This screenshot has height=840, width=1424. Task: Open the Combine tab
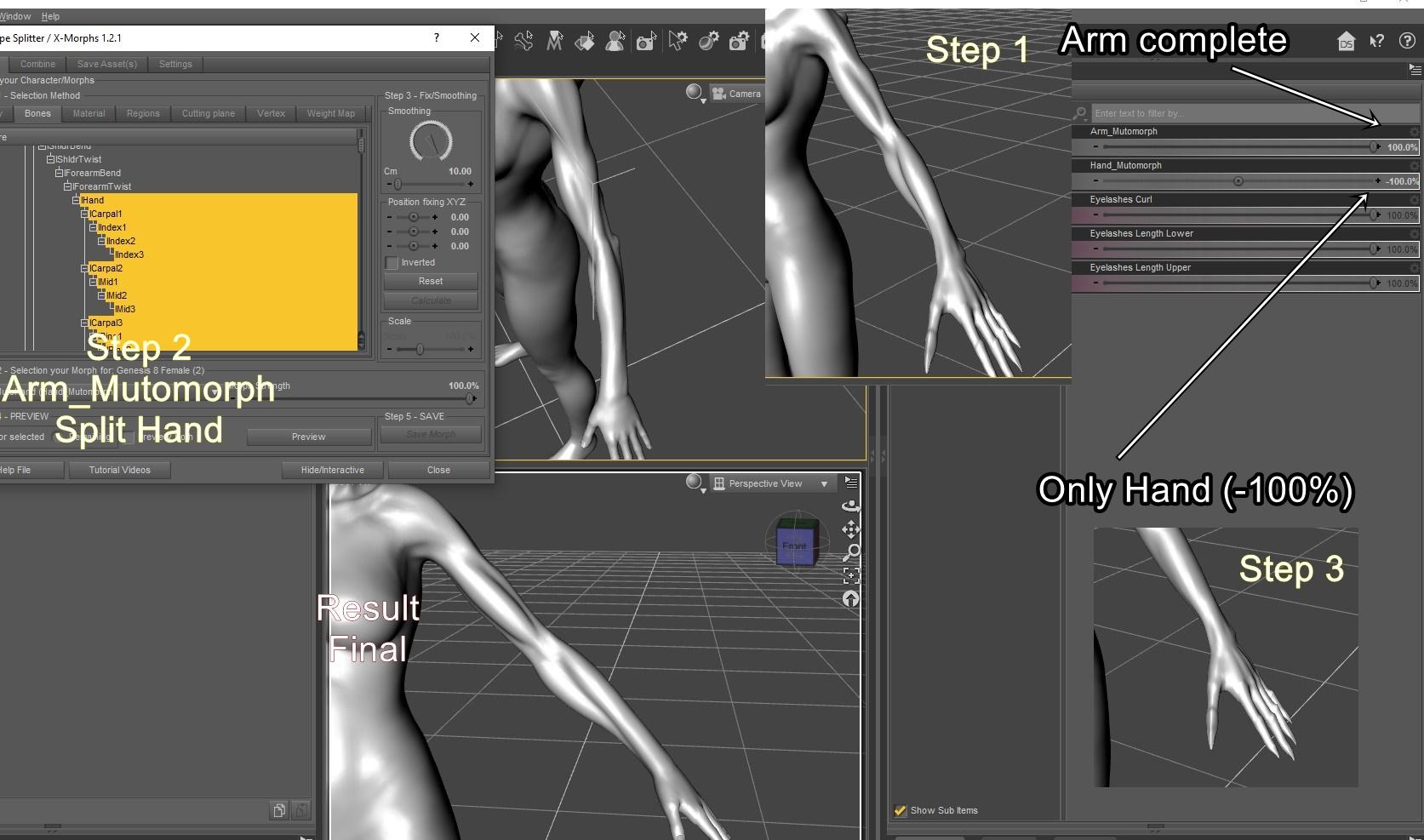(x=37, y=64)
